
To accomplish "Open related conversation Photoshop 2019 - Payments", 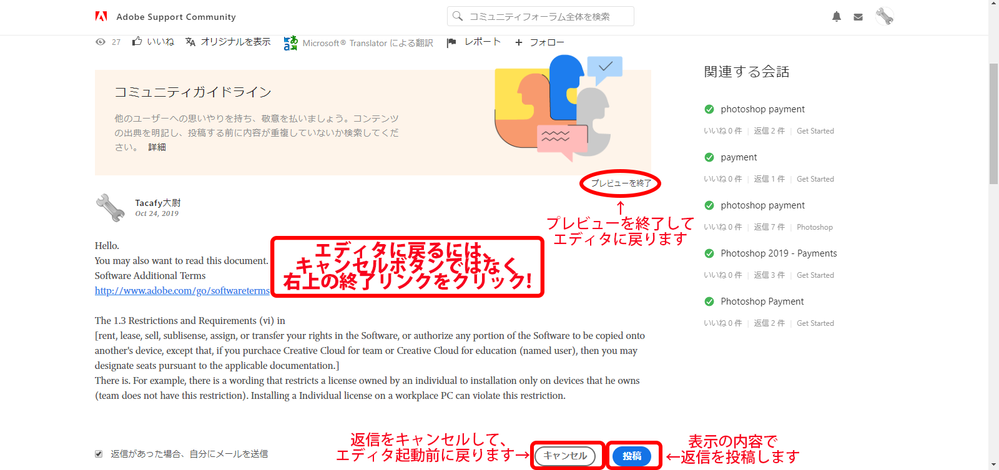I will click(x=779, y=253).
